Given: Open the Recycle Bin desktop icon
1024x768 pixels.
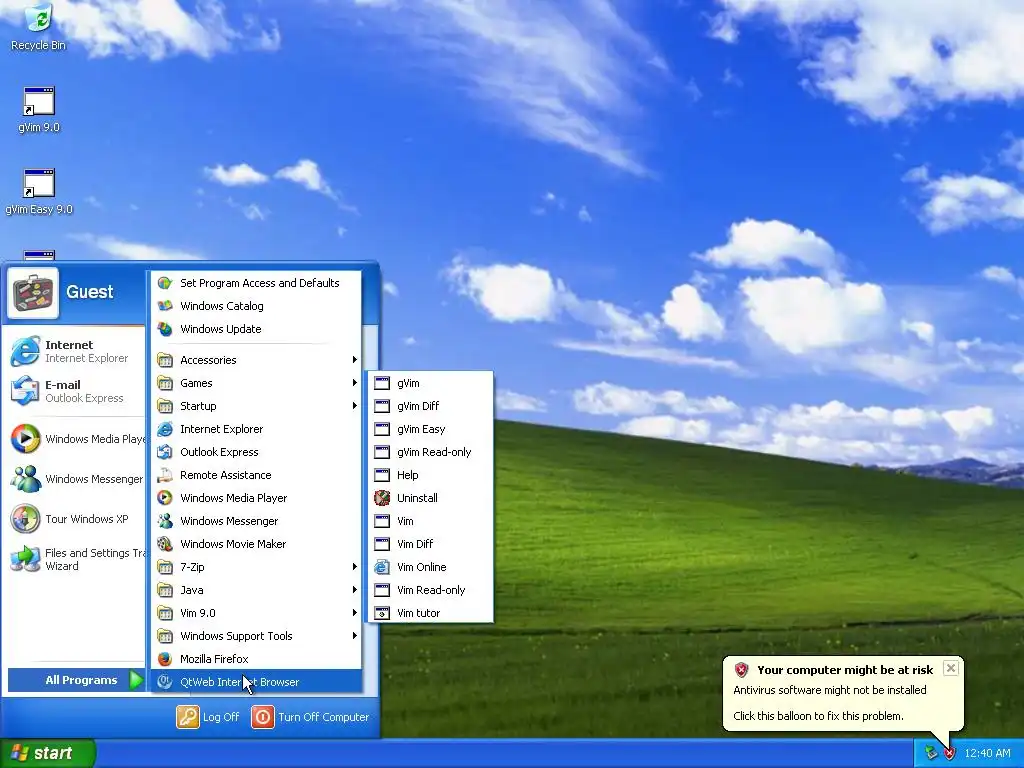Looking at the screenshot, I should point(39,27).
